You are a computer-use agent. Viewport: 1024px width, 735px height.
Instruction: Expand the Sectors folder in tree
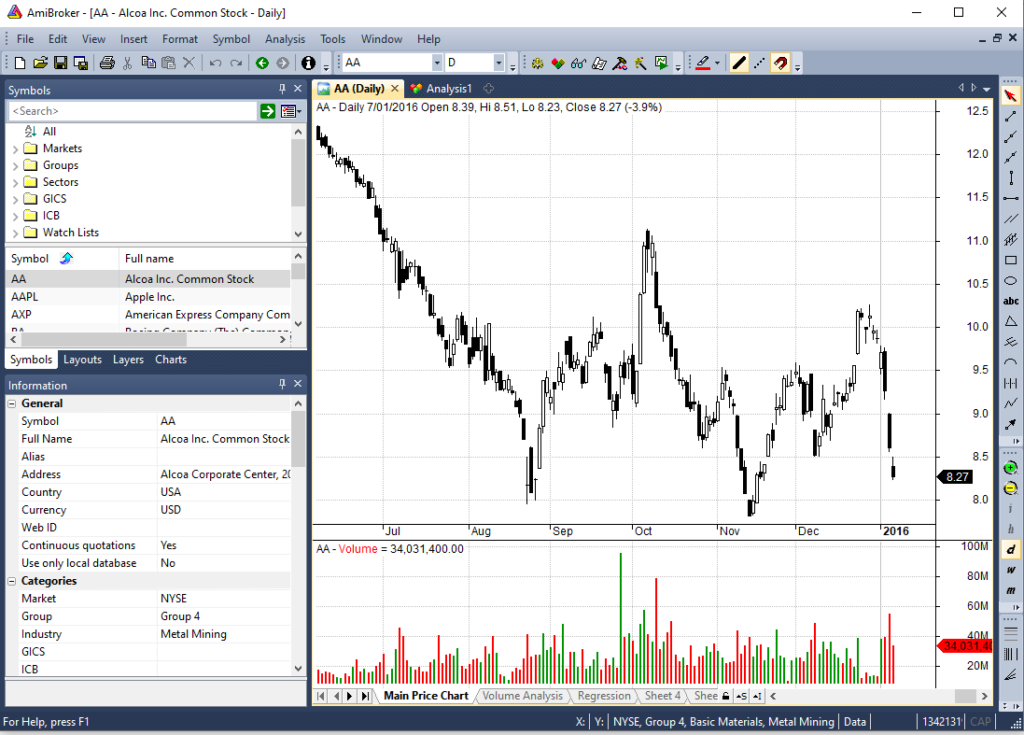[x=15, y=182]
